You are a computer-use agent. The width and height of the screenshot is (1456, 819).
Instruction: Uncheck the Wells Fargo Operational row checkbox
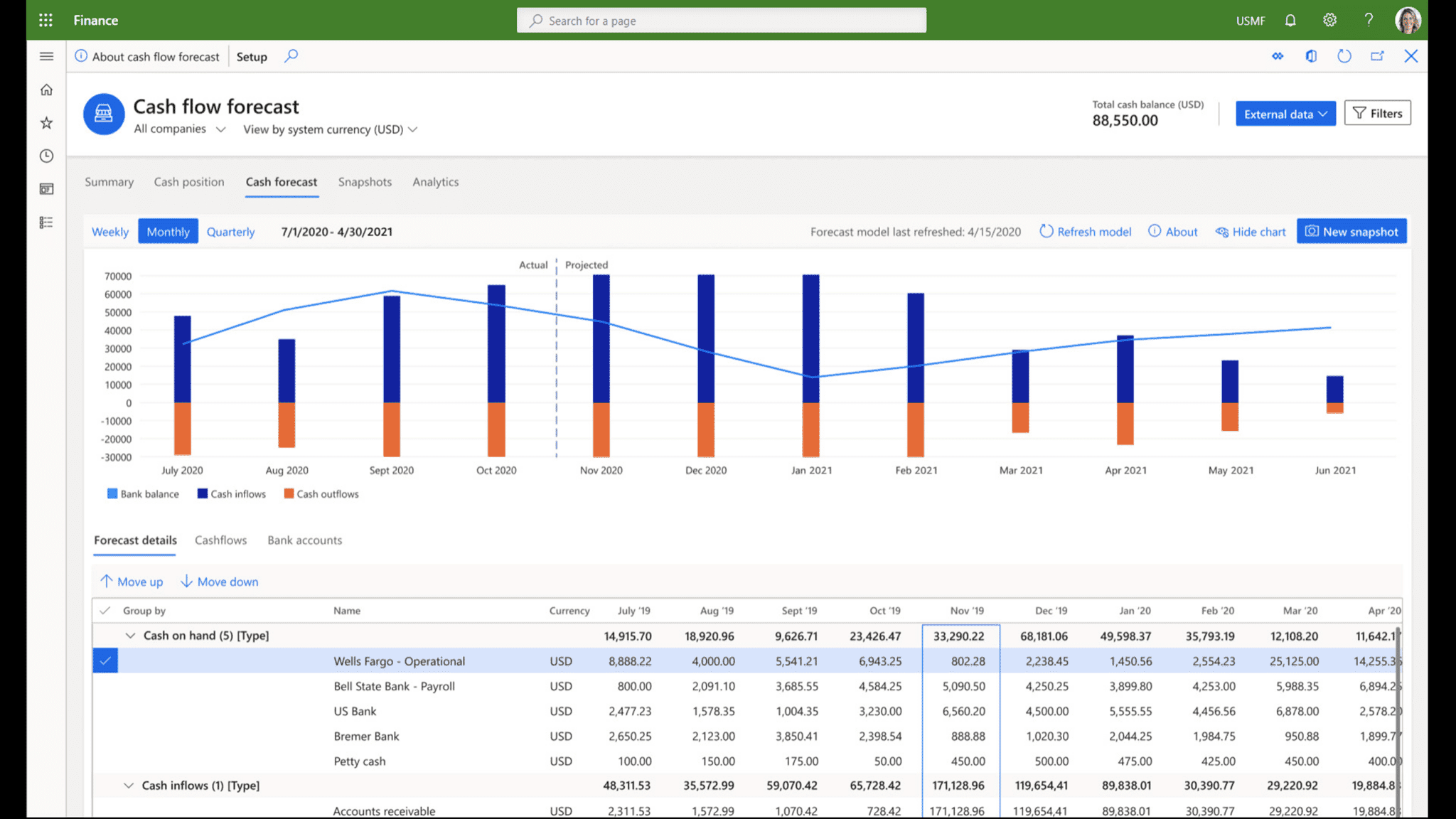(105, 660)
